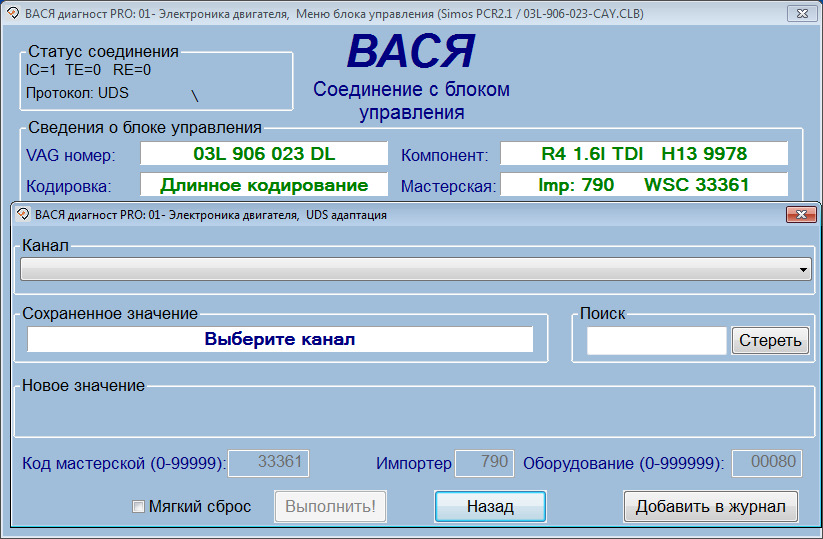Click the Оборудование field with 00080
Screen dimensions: 823x539
(767, 463)
